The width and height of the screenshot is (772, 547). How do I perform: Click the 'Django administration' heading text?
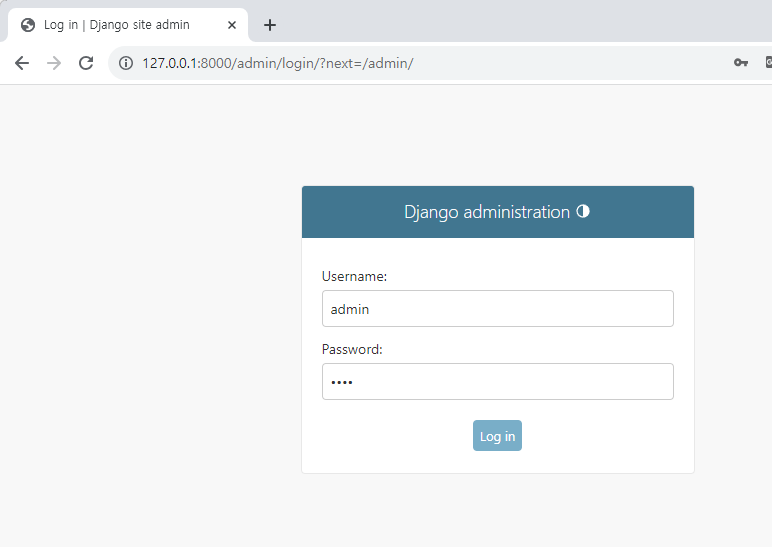pyautogui.click(x=487, y=212)
